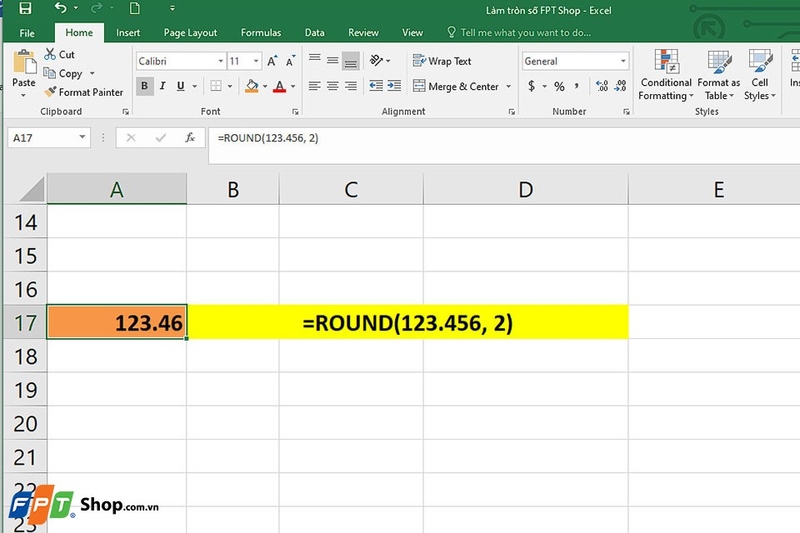
Task: Expand the Paste options arrow
Action: pyautogui.click(x=23, y=95)
